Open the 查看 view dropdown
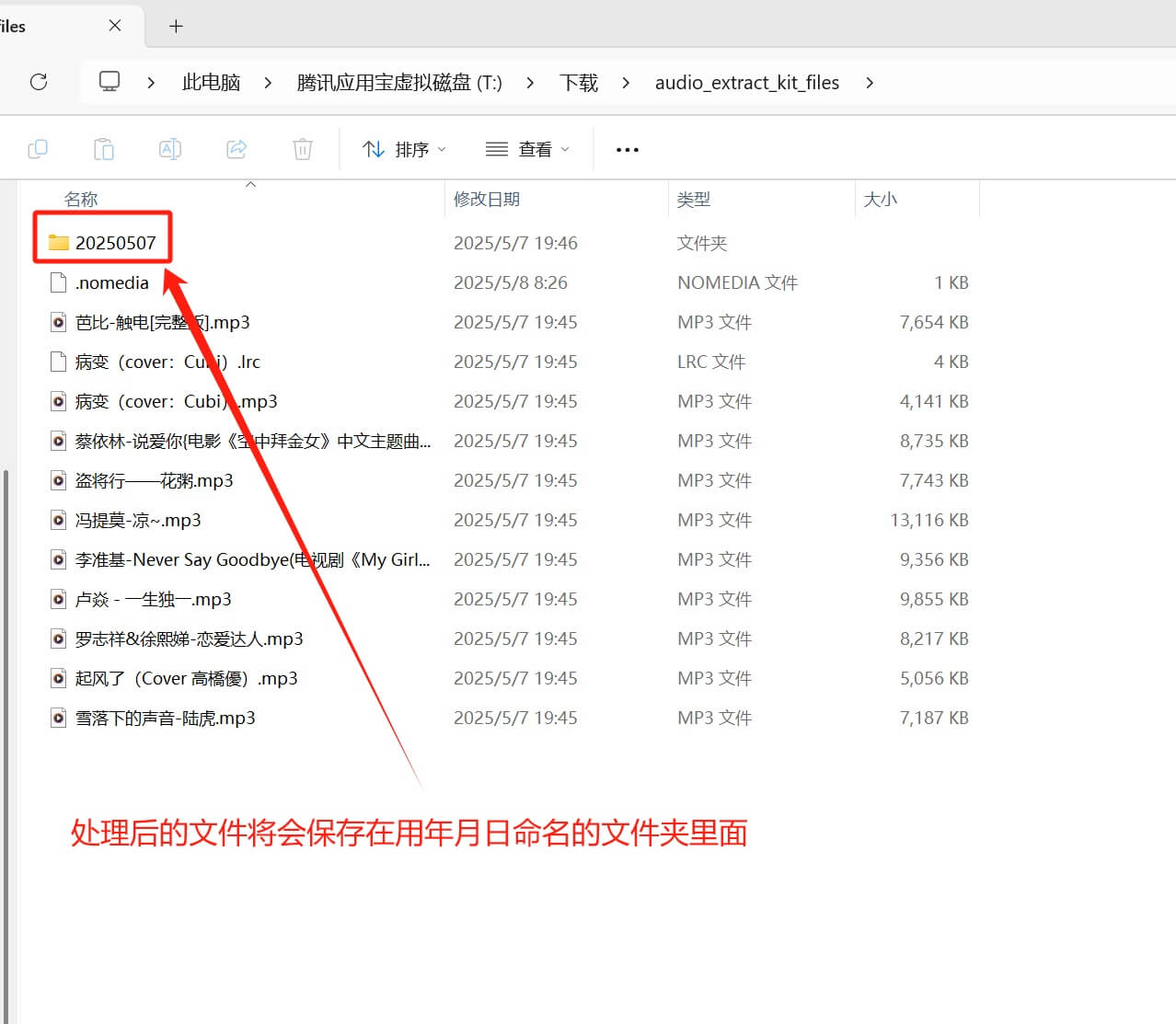Screen dimensions: 1176x1024 [527, 149]
